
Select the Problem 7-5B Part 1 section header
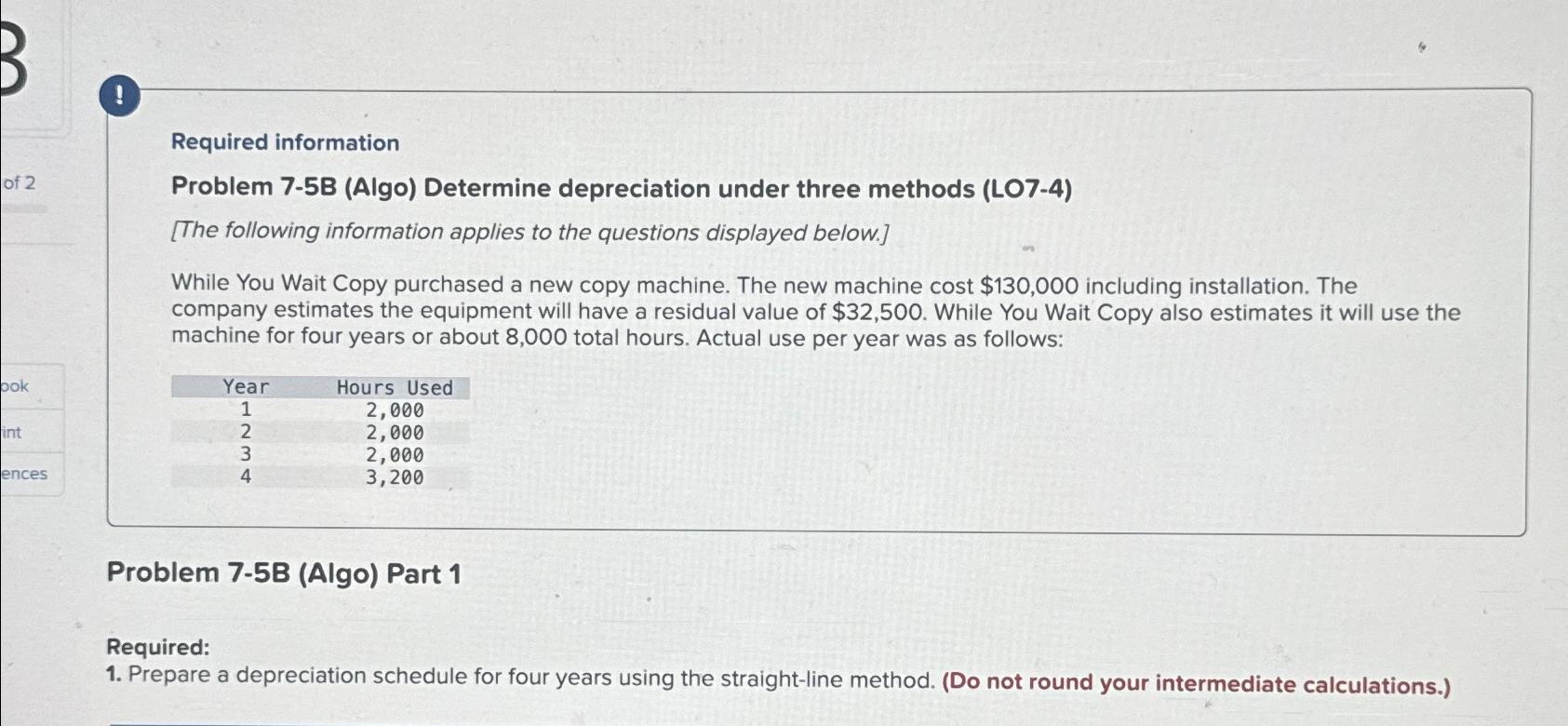283,573
